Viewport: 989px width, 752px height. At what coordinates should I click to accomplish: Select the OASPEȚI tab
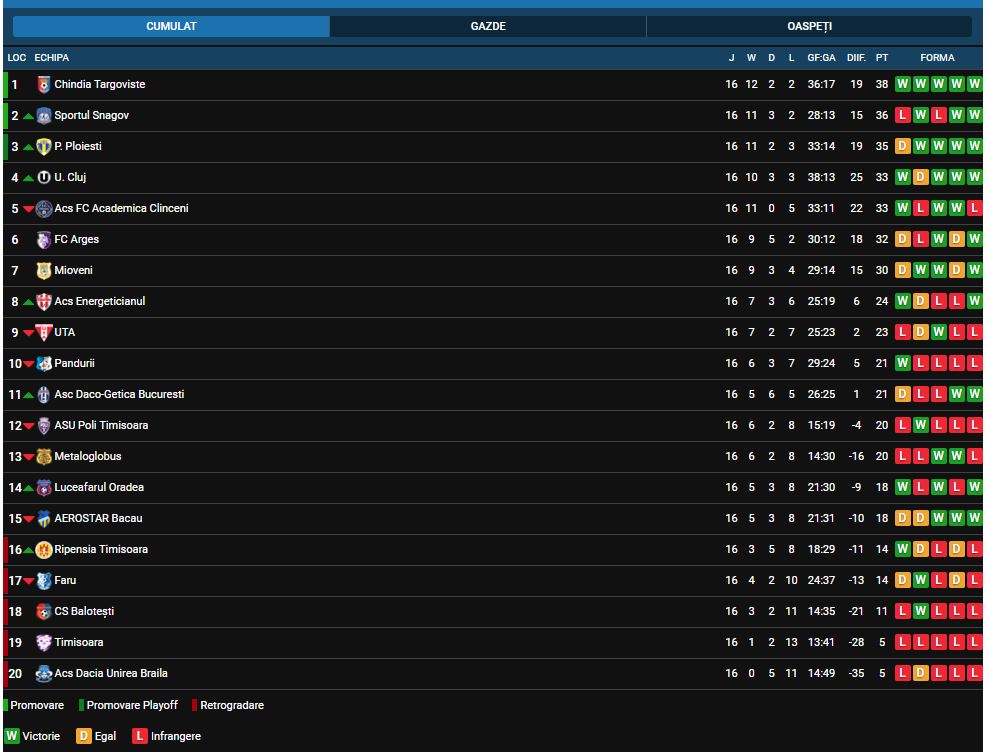[x=809, y=26]
